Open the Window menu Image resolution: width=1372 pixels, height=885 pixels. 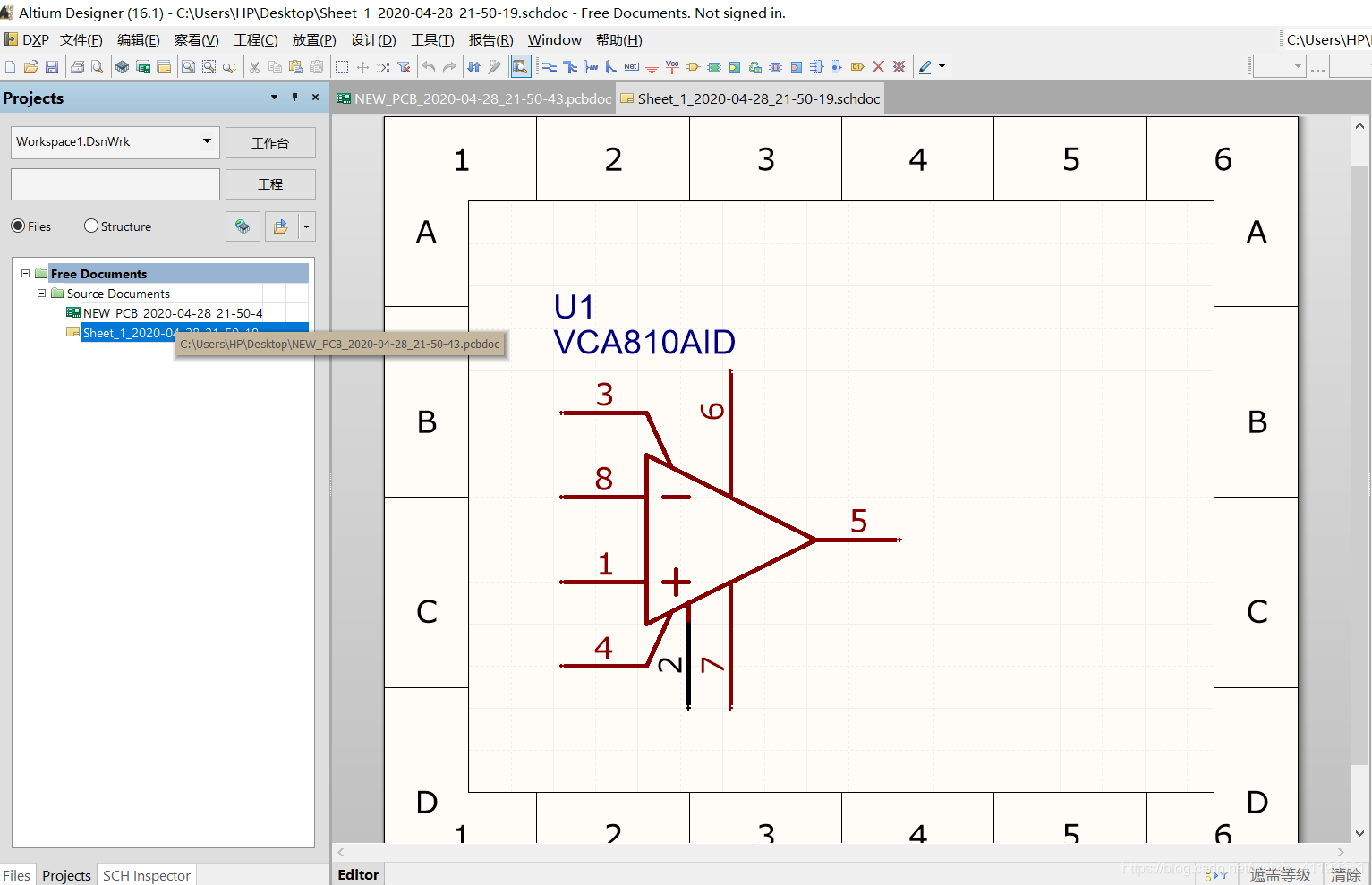[x=555, y=40]
